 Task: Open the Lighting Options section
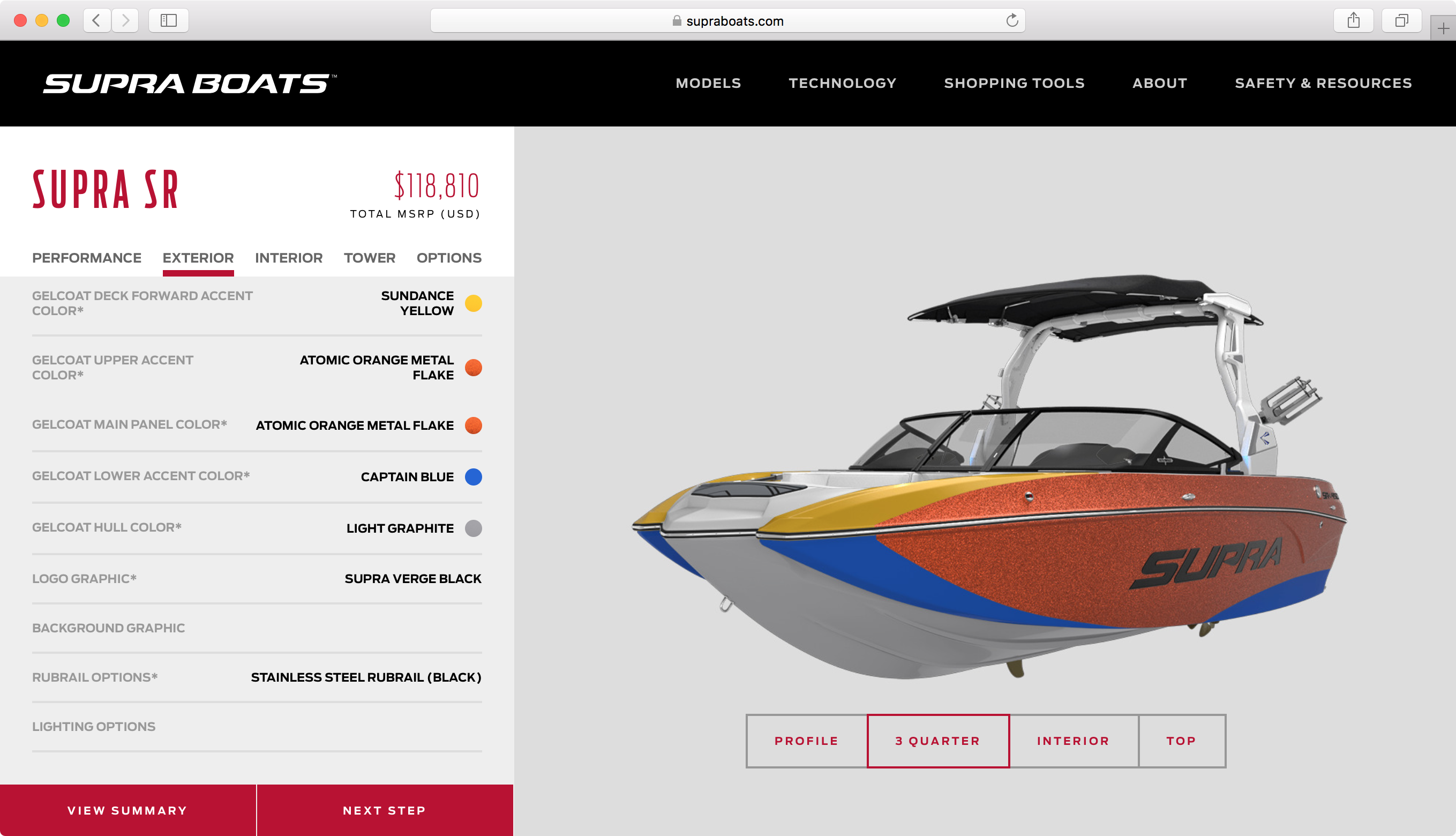[257, 726]
